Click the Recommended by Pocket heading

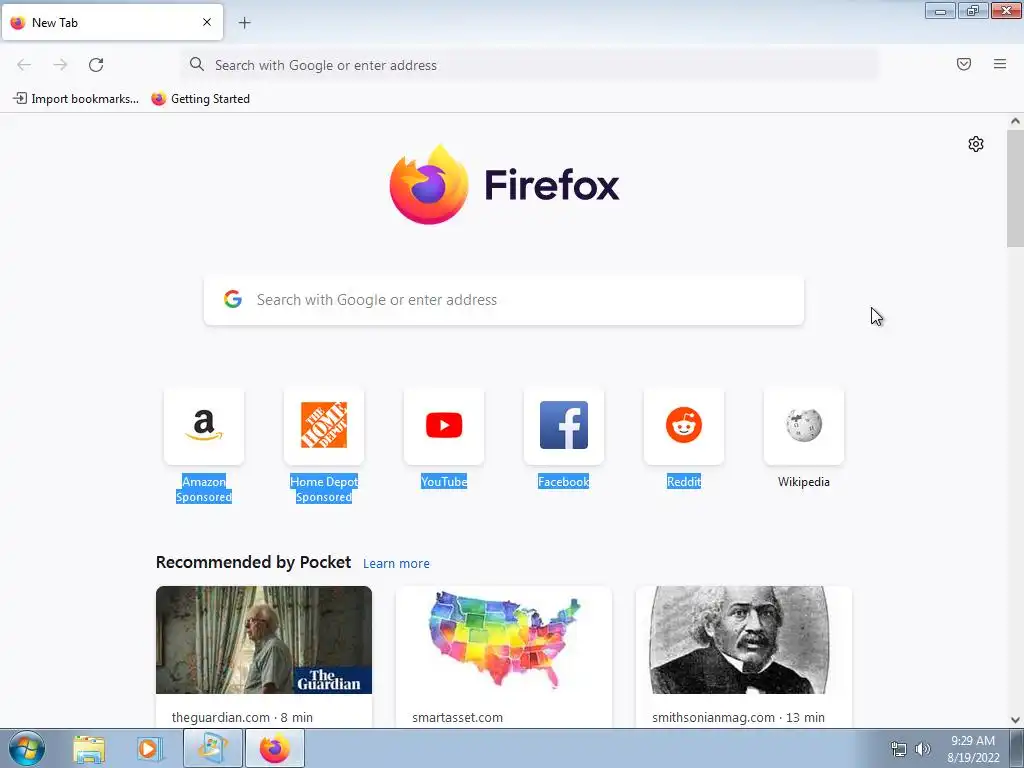pyautogui.click(x=253, y=562)
